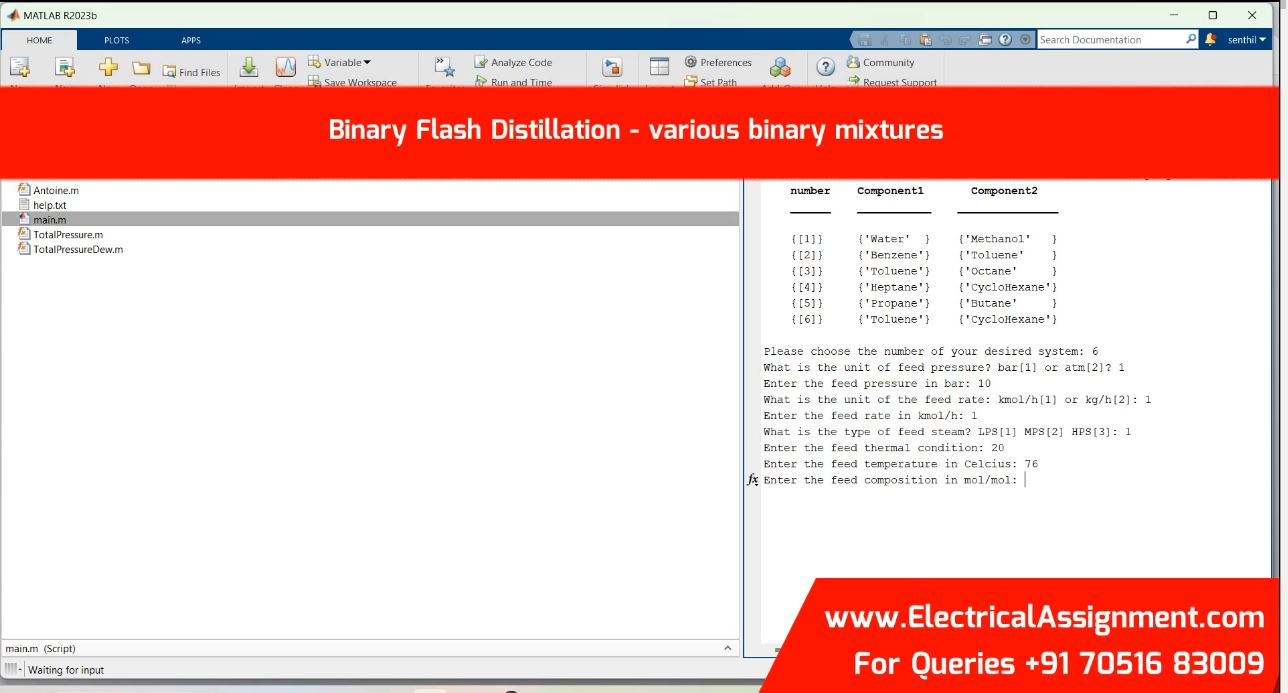Click 'Enter the feed pressure in bar: 10' line
This screenshot has width=1288, height=693.
[x=877, y=384]
